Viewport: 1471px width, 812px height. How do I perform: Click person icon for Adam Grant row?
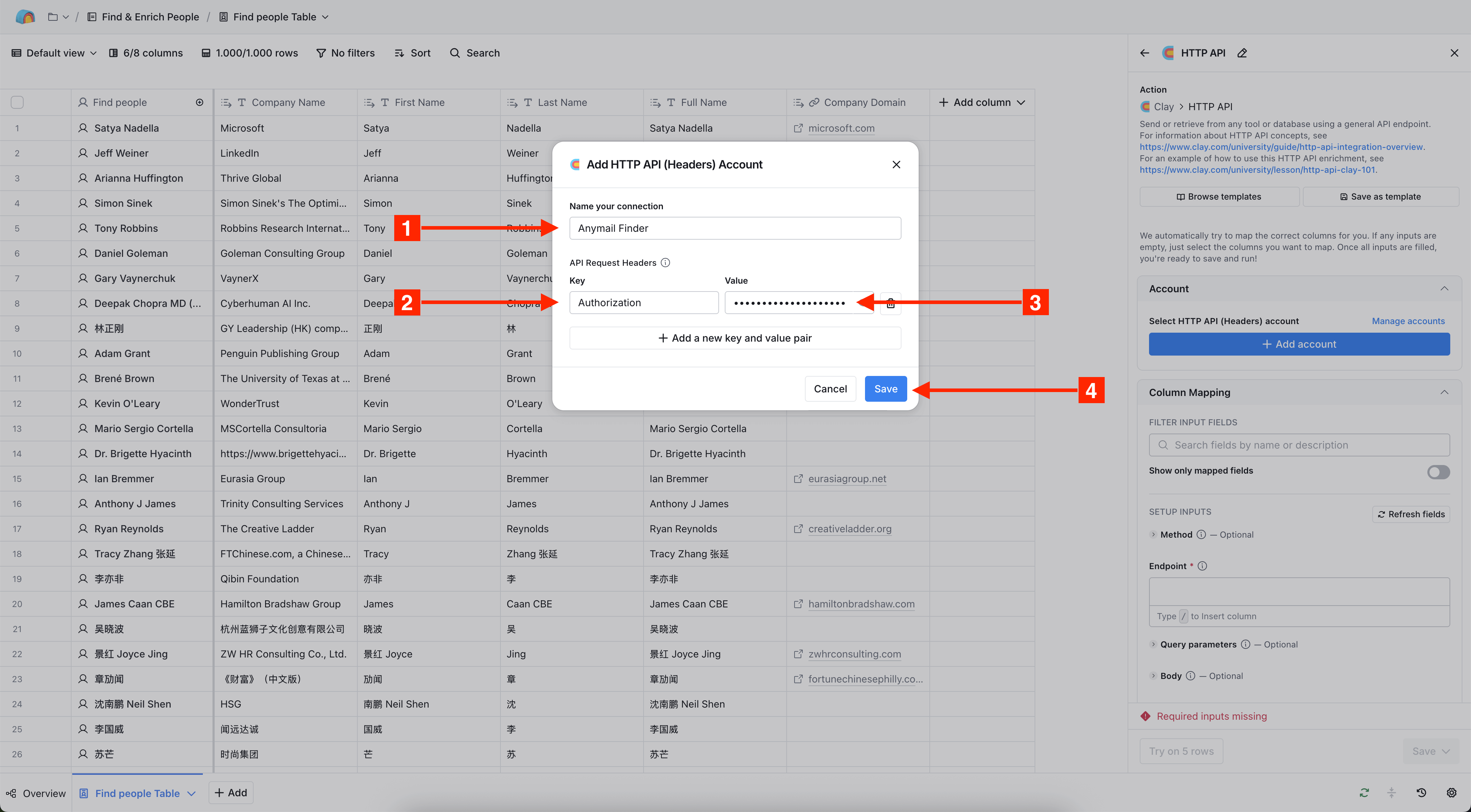83,353
